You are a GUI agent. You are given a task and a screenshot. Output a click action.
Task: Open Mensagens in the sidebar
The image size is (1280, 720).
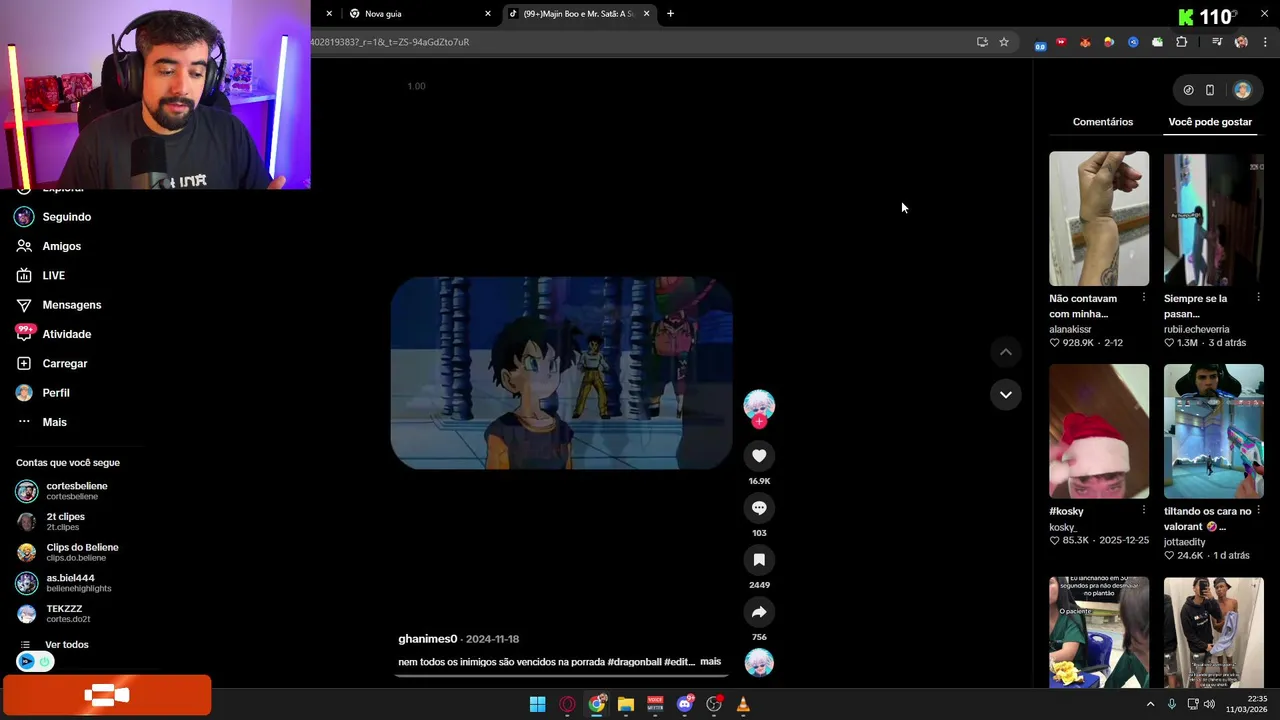pos(73,305)
